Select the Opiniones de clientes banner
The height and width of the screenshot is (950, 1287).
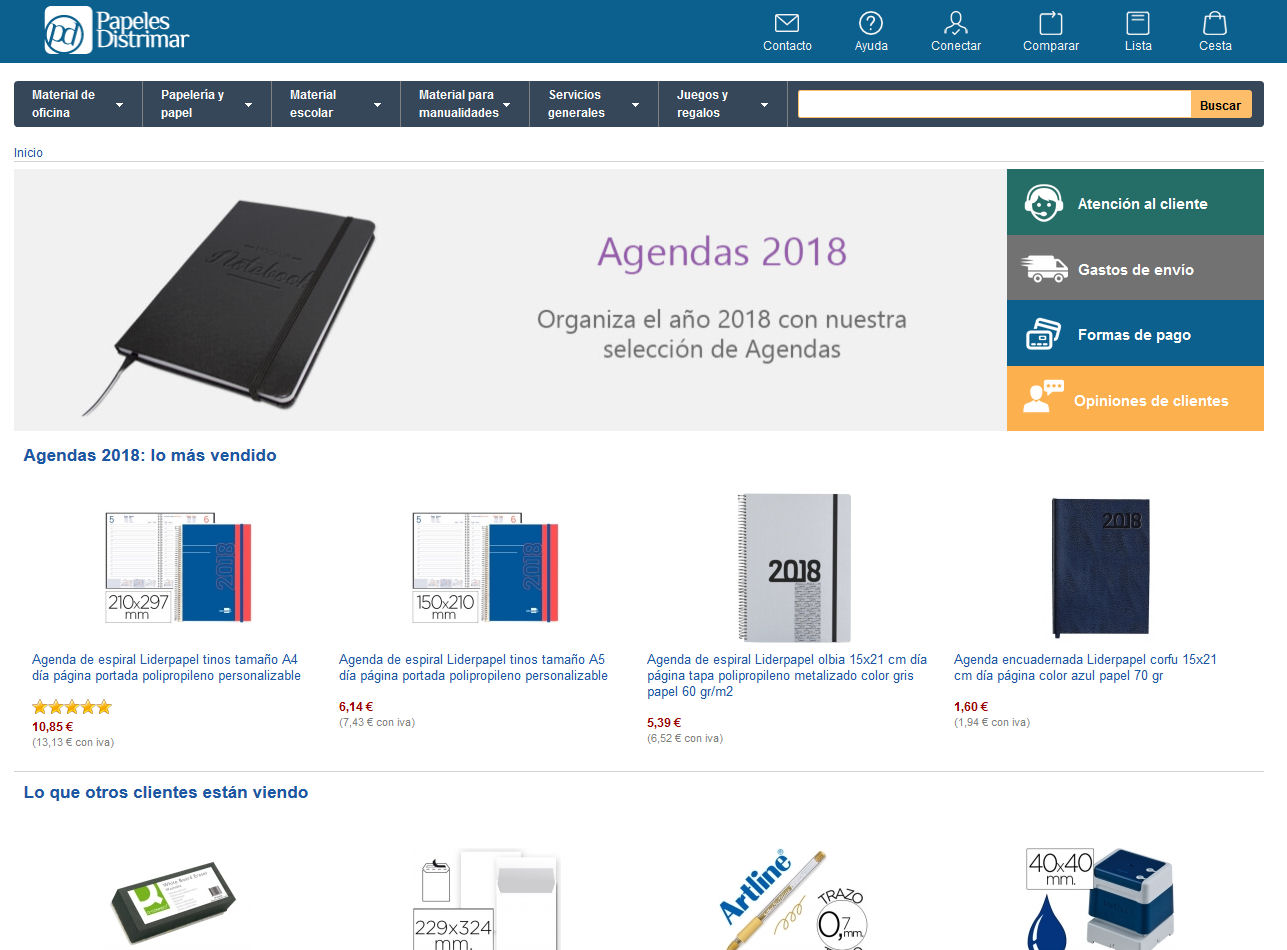click(1135, 399)
